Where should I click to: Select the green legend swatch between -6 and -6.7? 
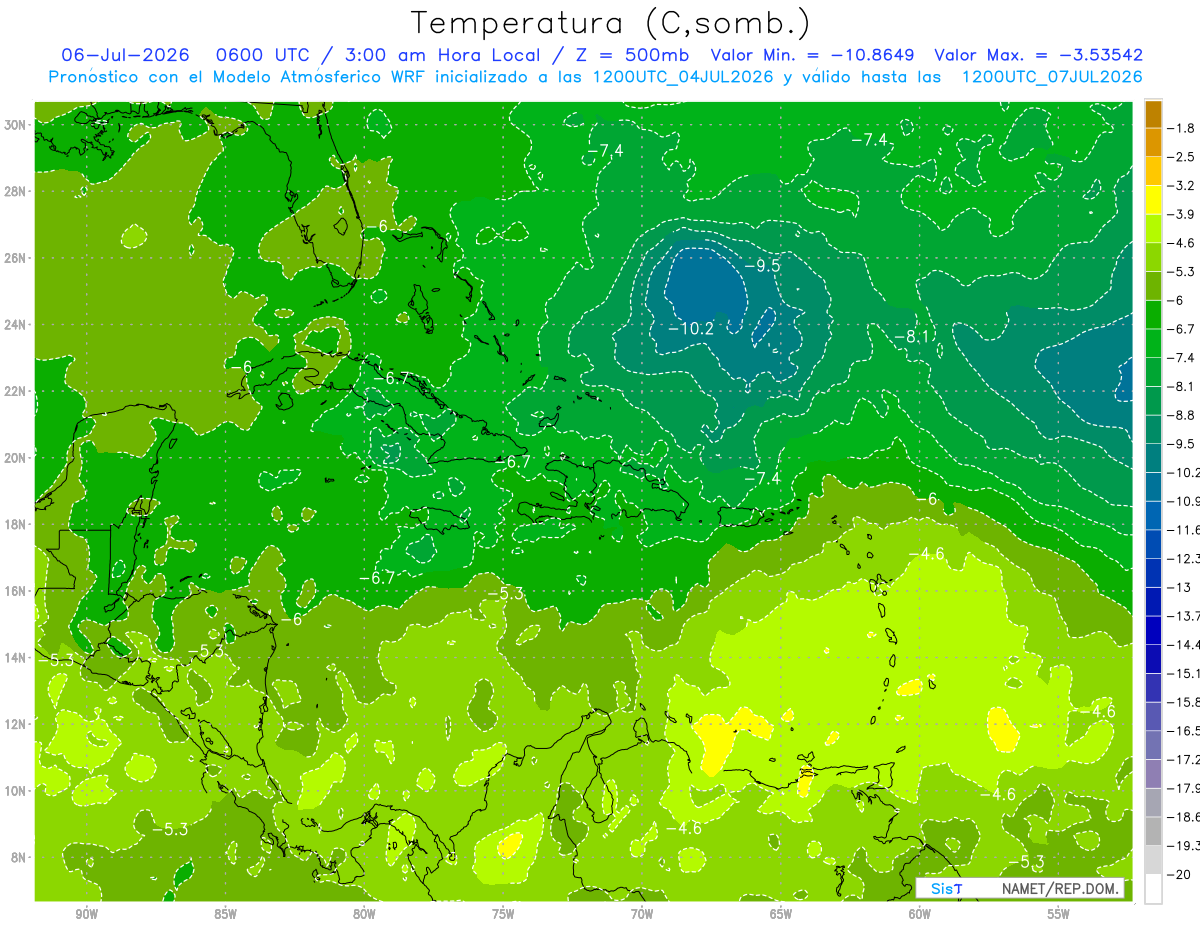pyautogui.click(x=1153, y=314)
